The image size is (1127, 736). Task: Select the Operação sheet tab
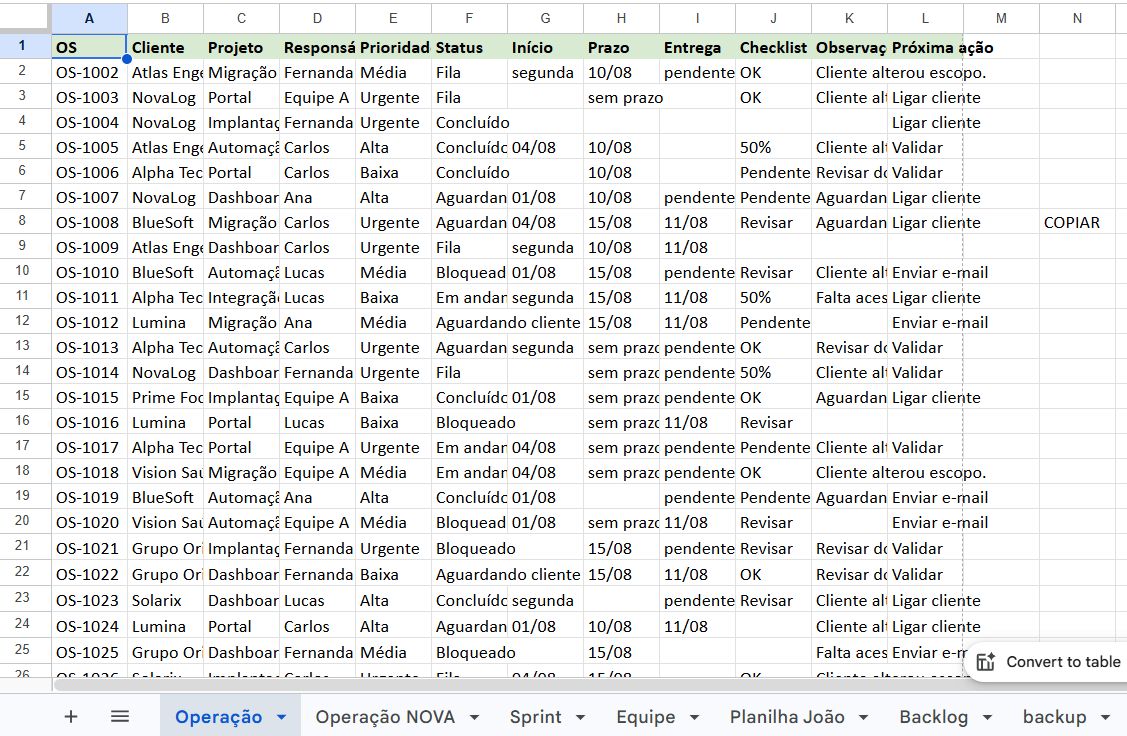point(218,717)
